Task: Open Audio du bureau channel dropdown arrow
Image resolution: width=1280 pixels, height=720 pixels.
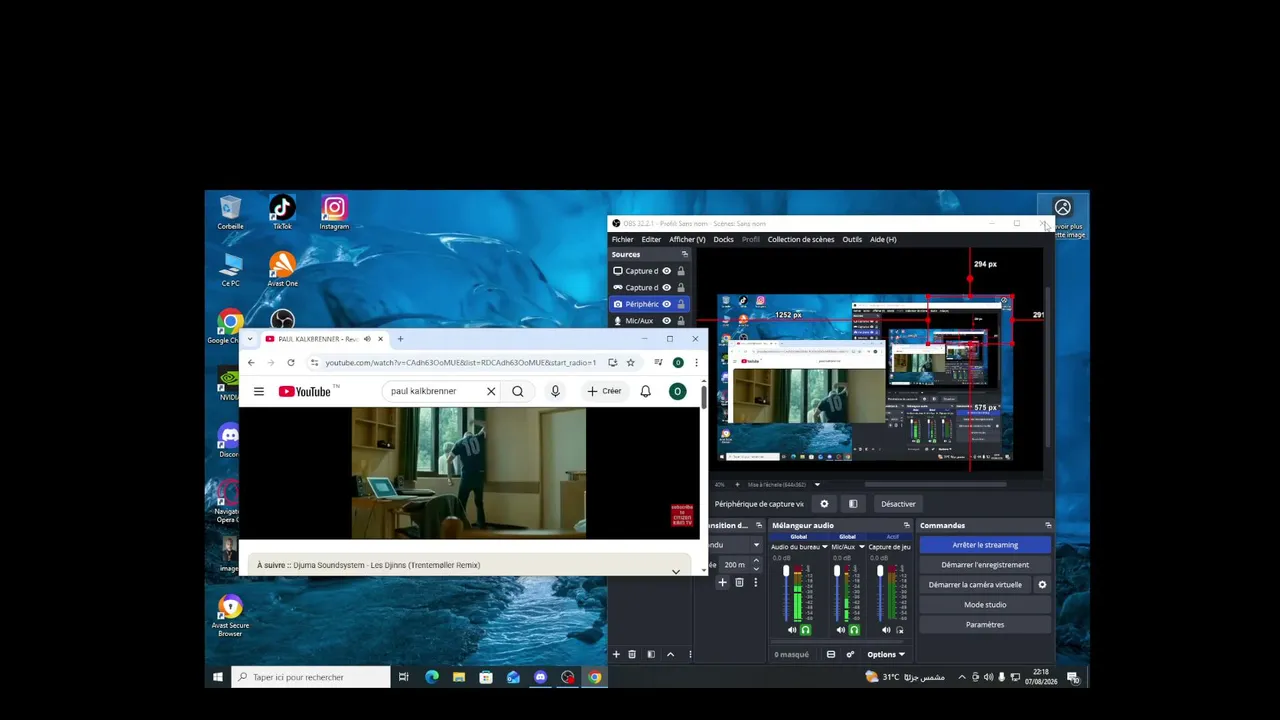Action: pos(825,547)
